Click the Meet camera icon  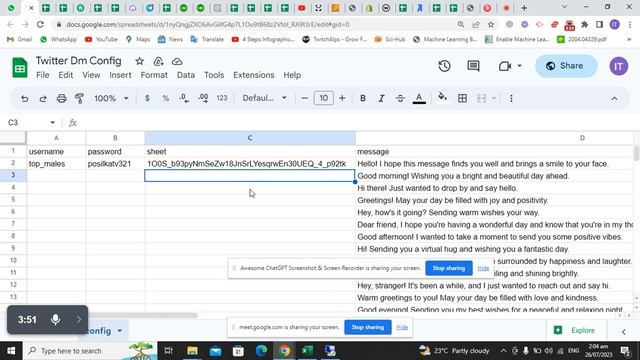pyautogui.click(x=504, y=66)
